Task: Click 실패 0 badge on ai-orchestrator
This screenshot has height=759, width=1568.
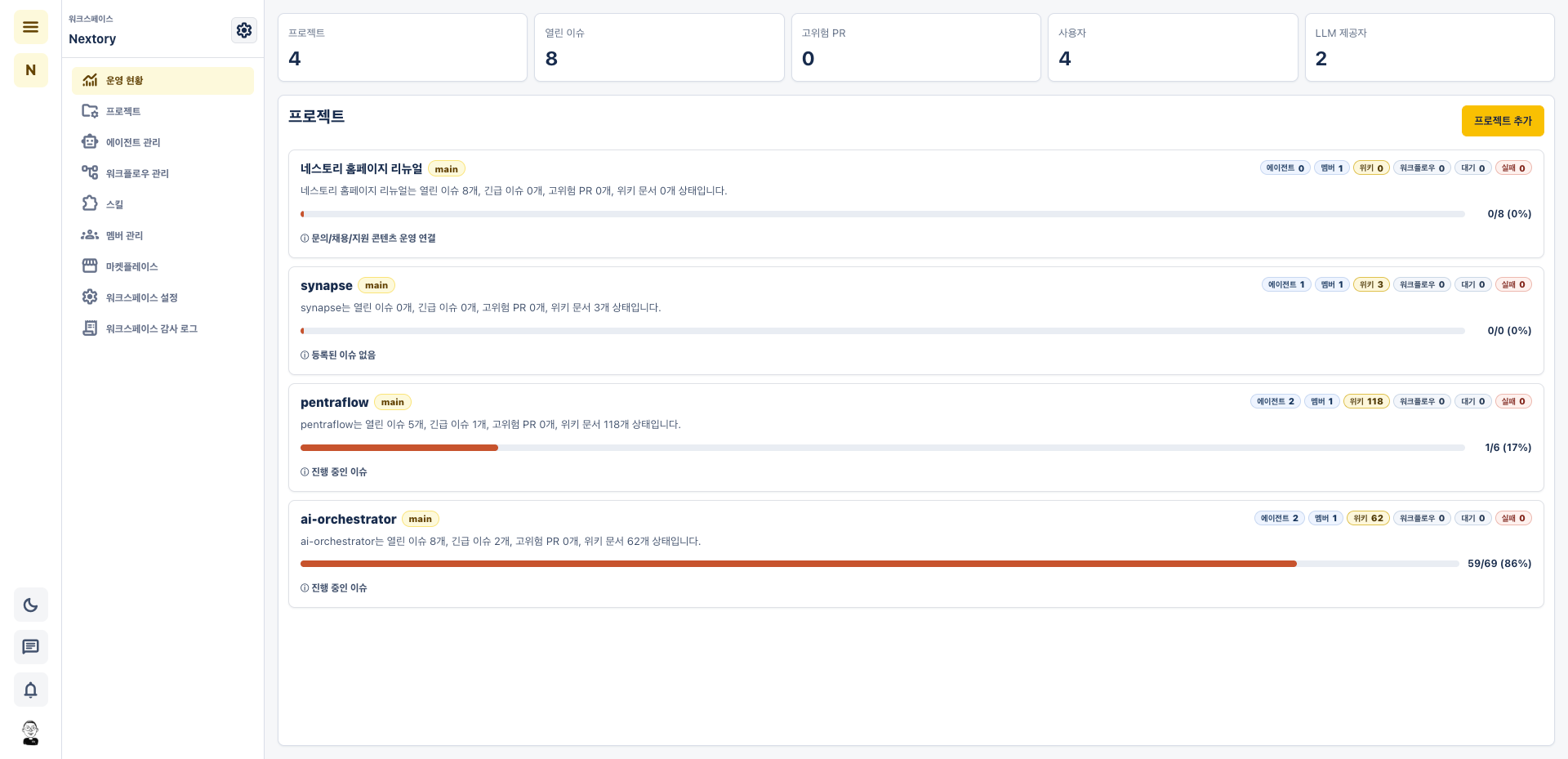Action: (x=1513, y=518)
